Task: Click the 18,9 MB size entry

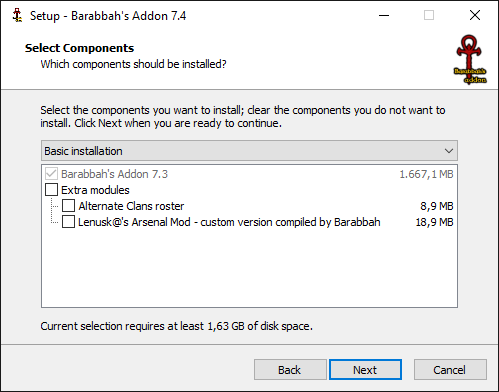Action: pyautogui.click(x=434, y=222)
